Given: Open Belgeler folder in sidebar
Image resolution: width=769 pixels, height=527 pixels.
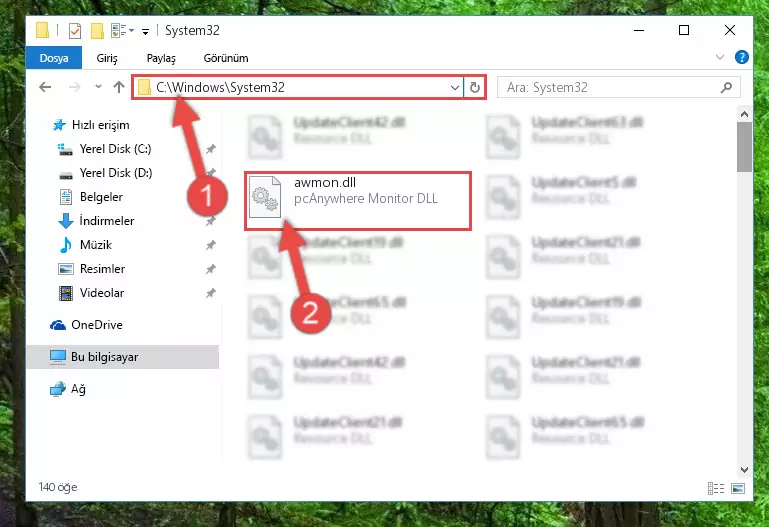Looking at the screenshot, I should pos(91,197).
